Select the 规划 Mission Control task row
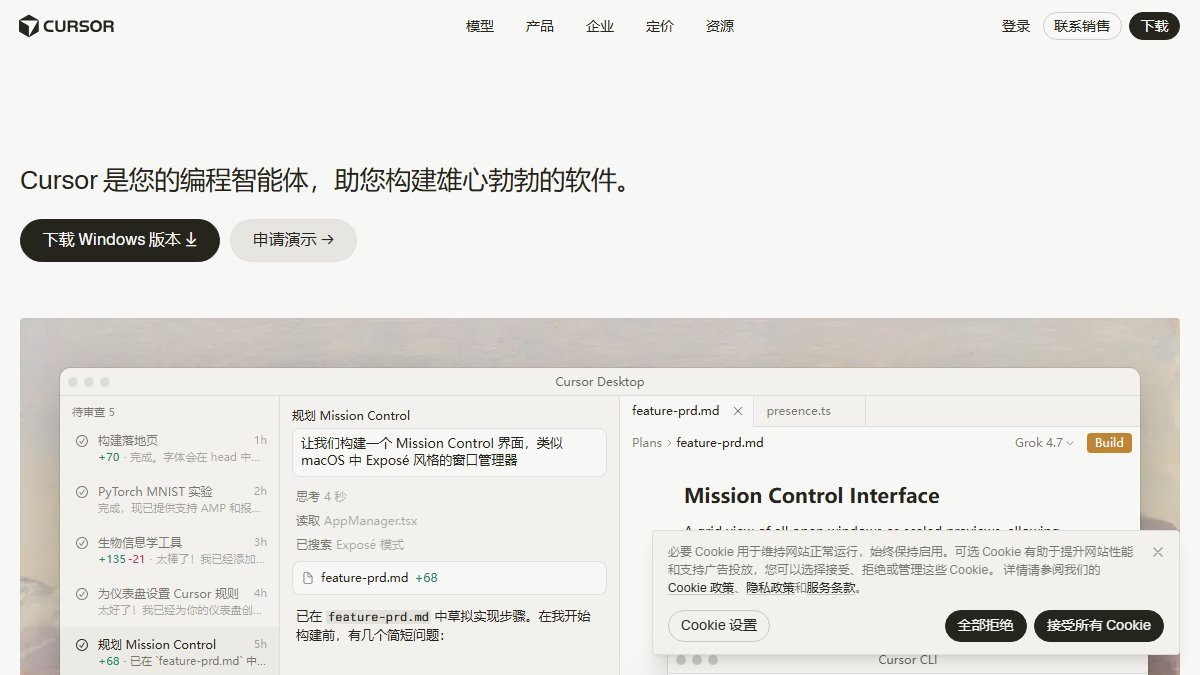This screenshot has height=675, width=1200. (x=170, y=652)
